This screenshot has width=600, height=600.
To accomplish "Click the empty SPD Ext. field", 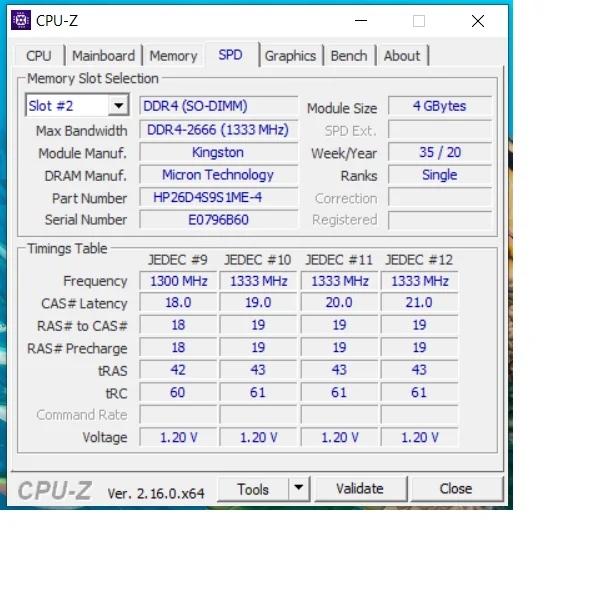I will click(x=440, y=130).
